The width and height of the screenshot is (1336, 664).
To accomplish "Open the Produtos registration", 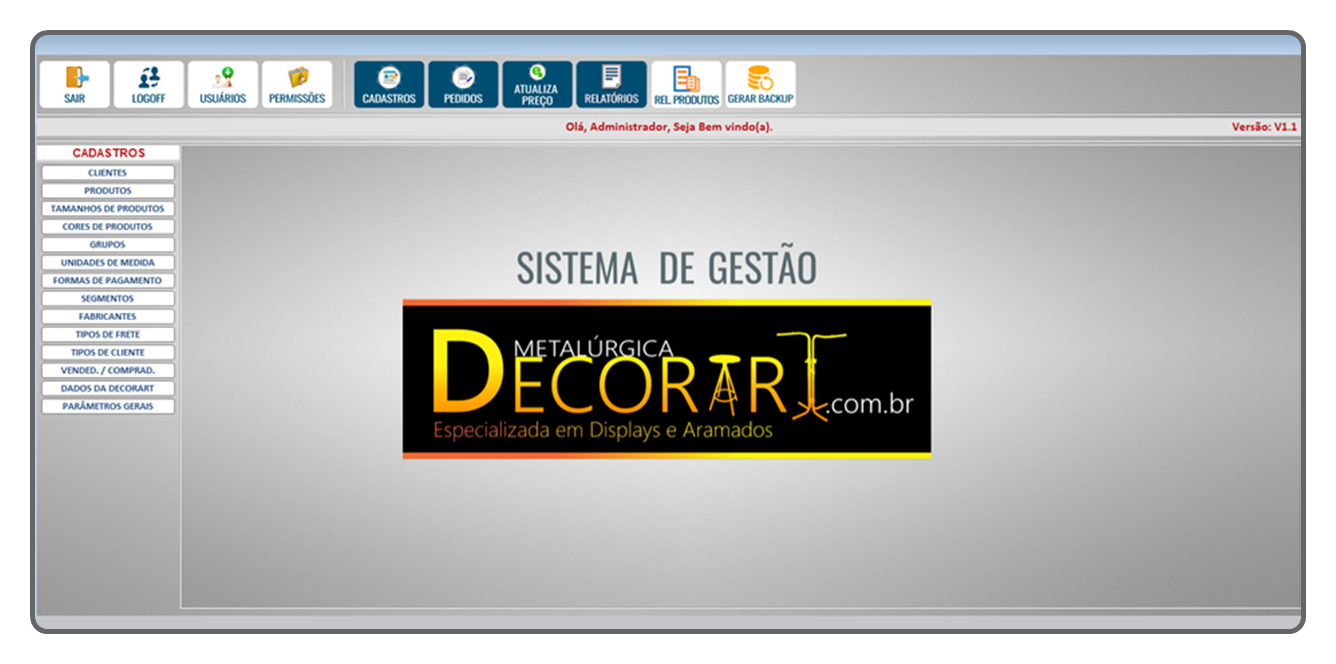I will (x=108, y=191).
